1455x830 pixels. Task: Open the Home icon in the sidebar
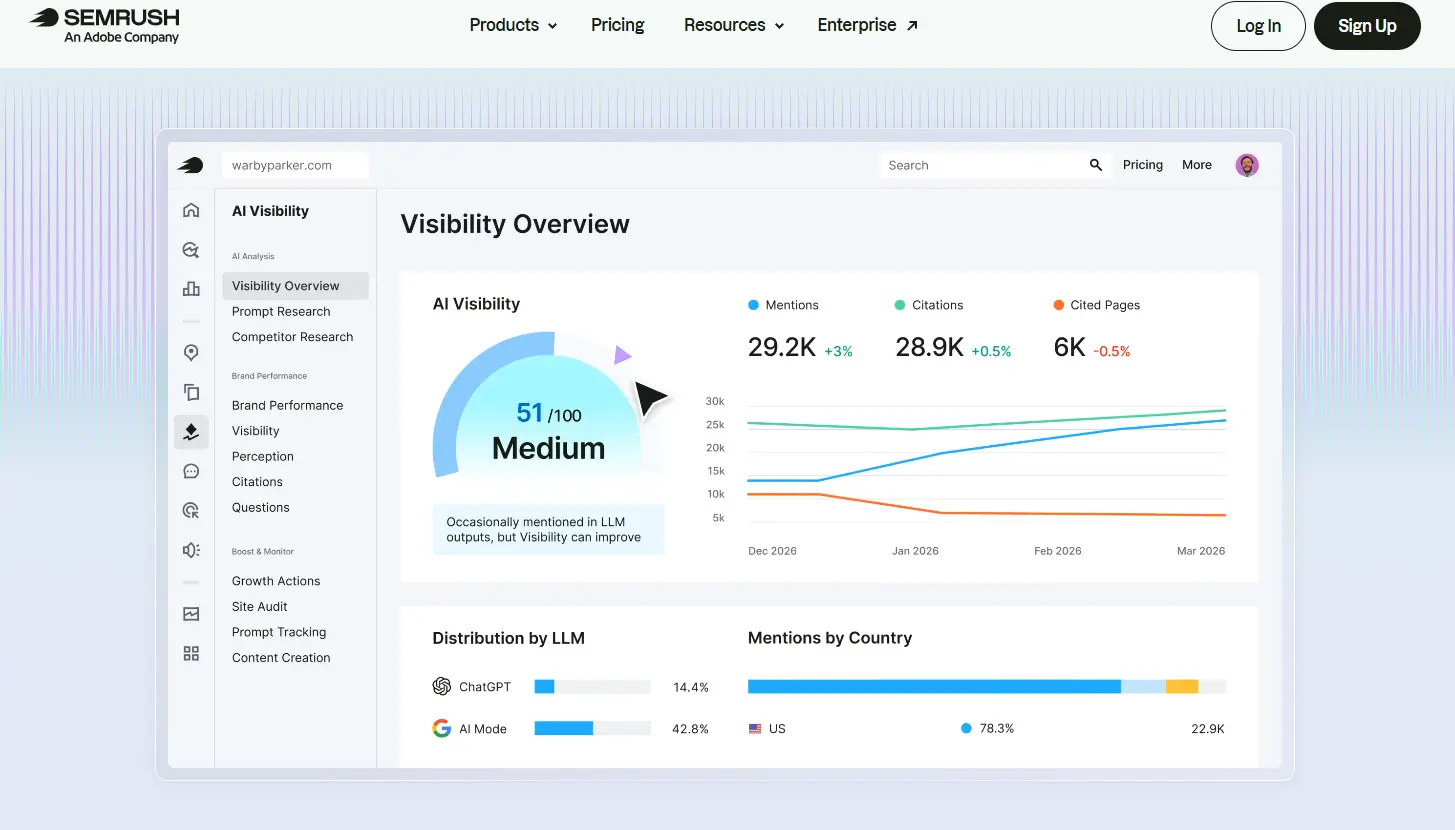[x=191, y=210]
